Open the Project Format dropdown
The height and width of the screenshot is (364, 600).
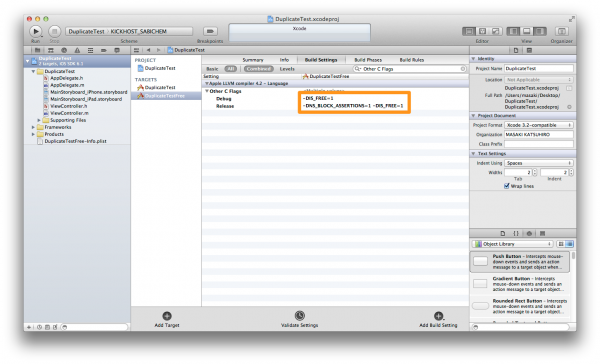[539, 125]
